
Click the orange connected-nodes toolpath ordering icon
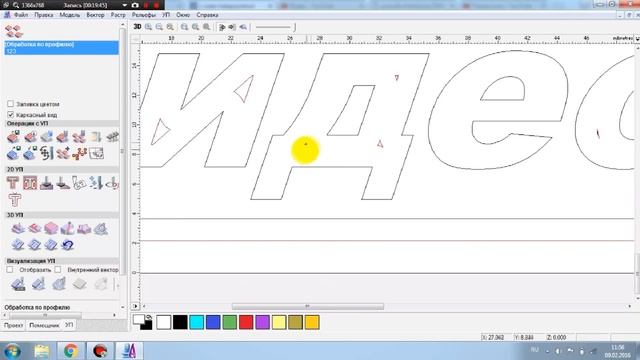(79, 153)
